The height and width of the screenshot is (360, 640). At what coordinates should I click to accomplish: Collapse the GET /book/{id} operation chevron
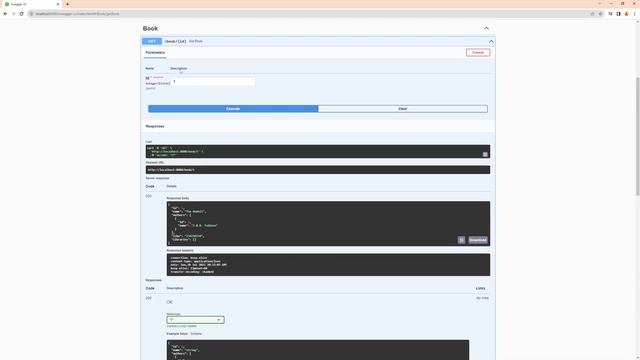click(x=491, y=41)
